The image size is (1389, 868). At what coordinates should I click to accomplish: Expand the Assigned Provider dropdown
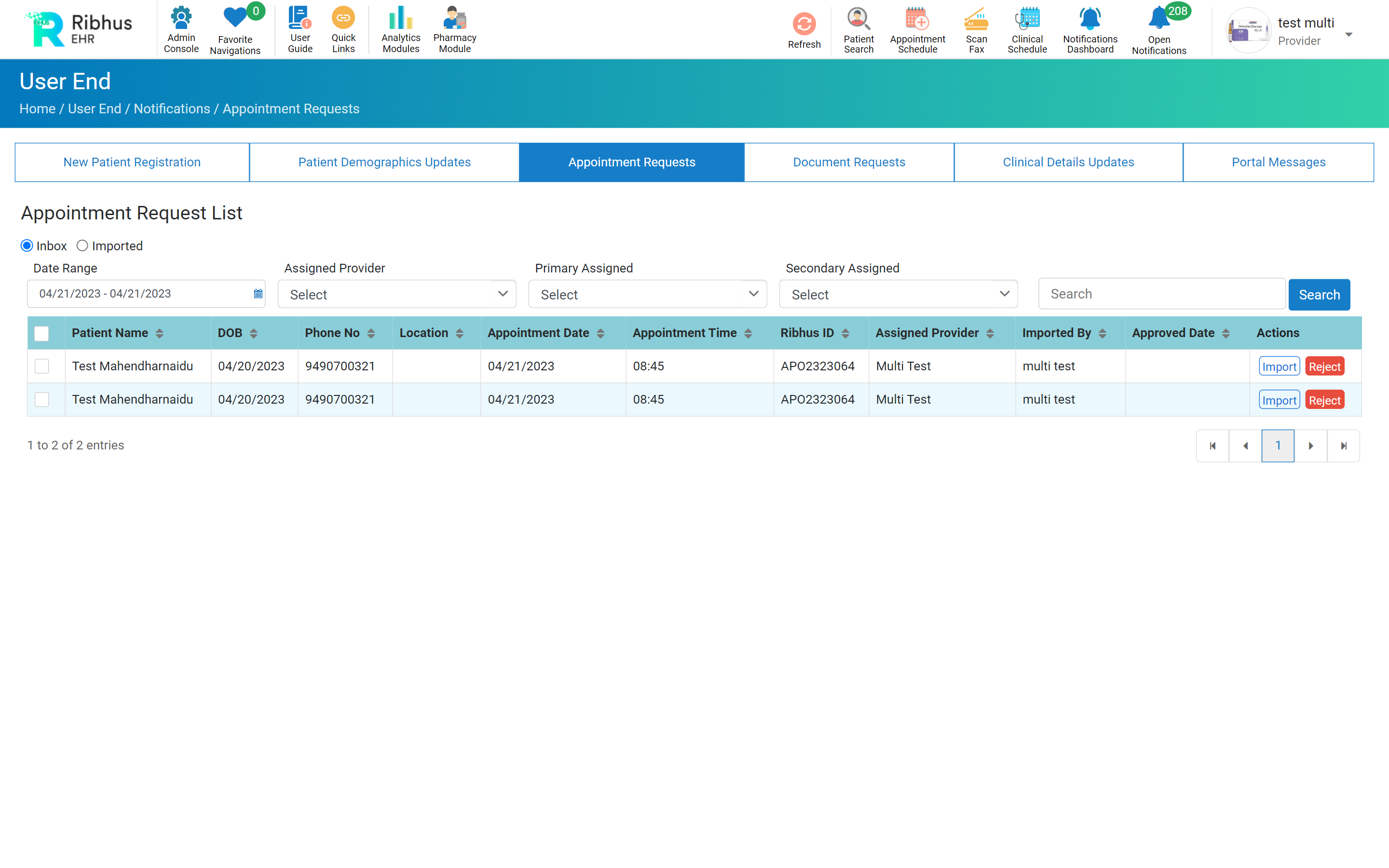[396, 295]
